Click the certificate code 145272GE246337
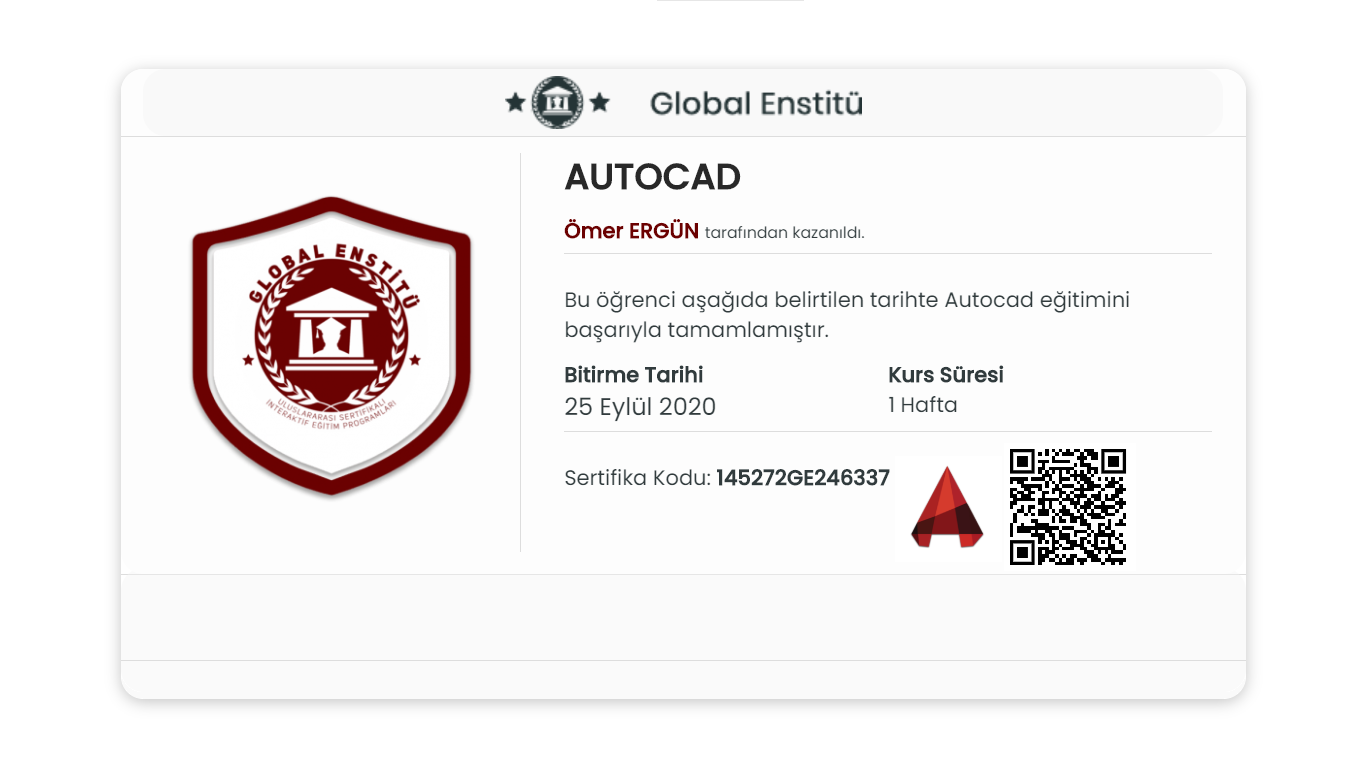Screen dimensions: 1366x768 point(803,478)
